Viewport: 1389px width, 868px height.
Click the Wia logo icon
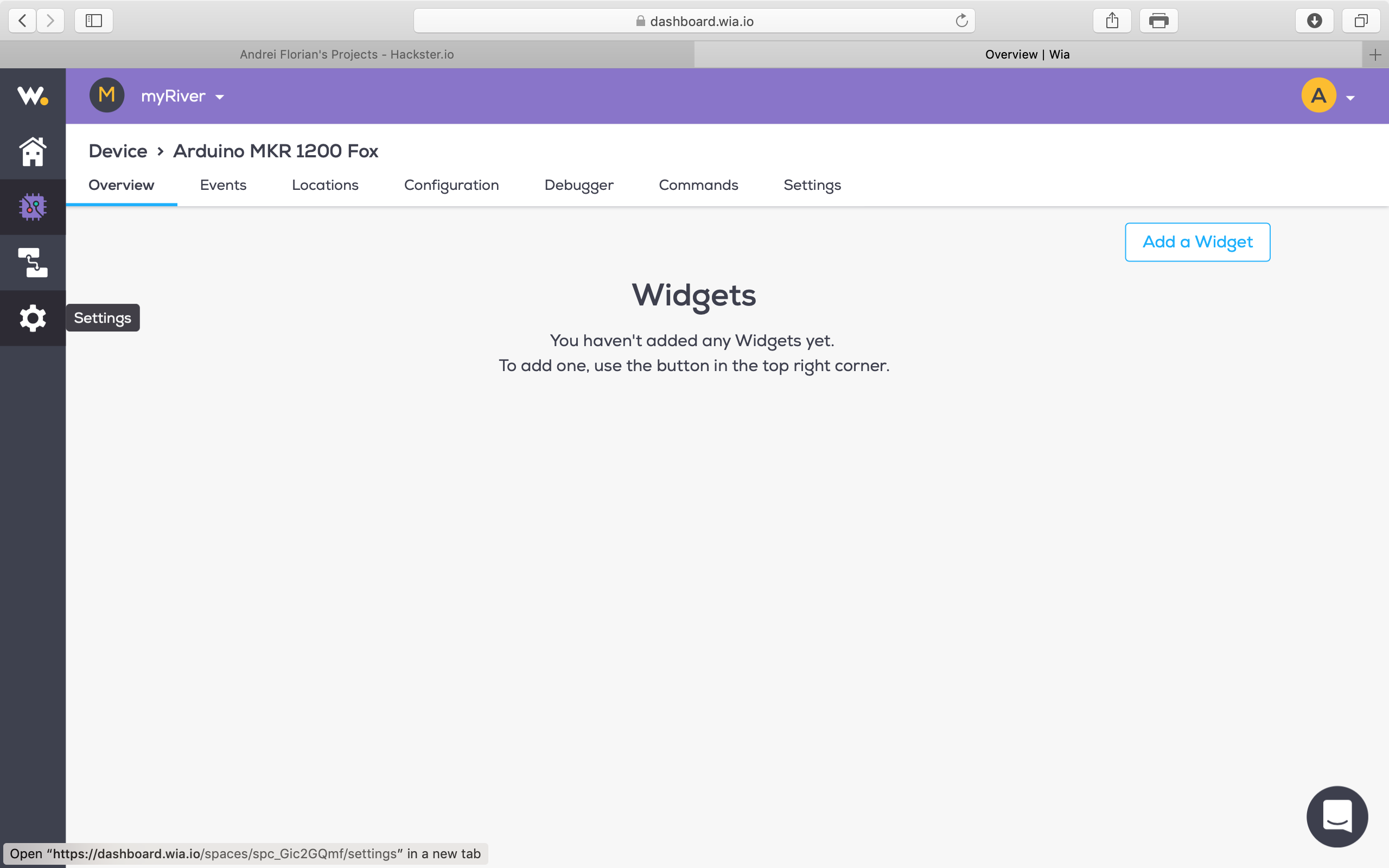pos(32,96)
